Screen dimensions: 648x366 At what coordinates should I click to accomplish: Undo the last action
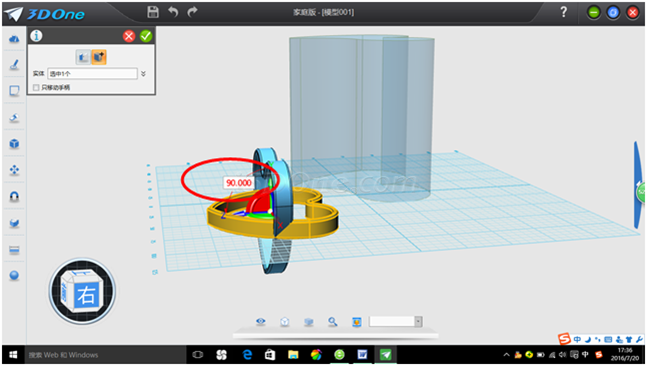(173, 12)
